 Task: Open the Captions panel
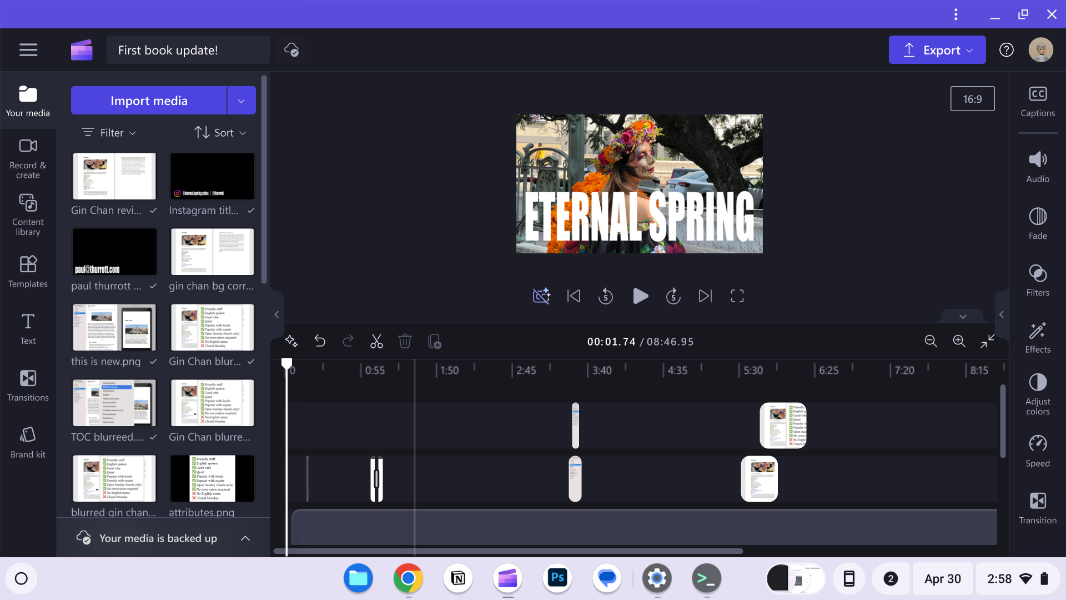point(1037,100)
